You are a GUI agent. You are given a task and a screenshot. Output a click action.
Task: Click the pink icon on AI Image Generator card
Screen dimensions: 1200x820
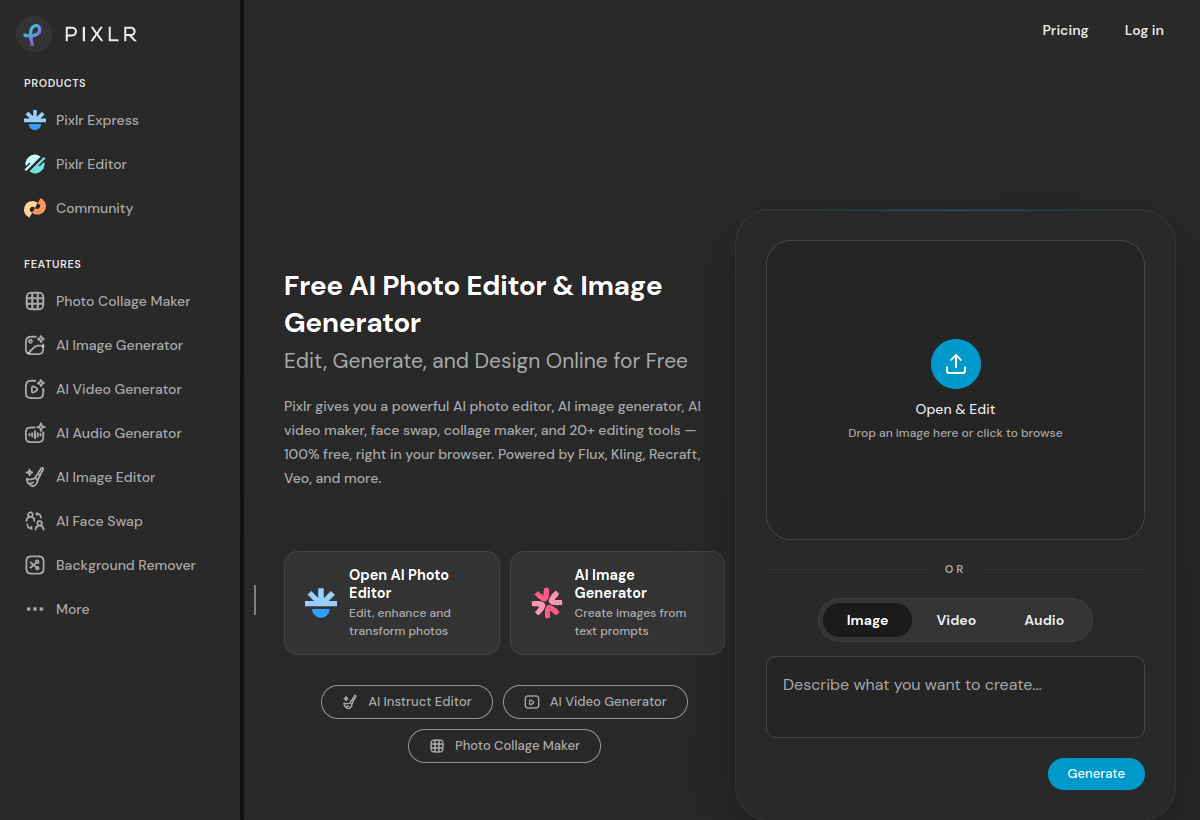tap(547, 602)
